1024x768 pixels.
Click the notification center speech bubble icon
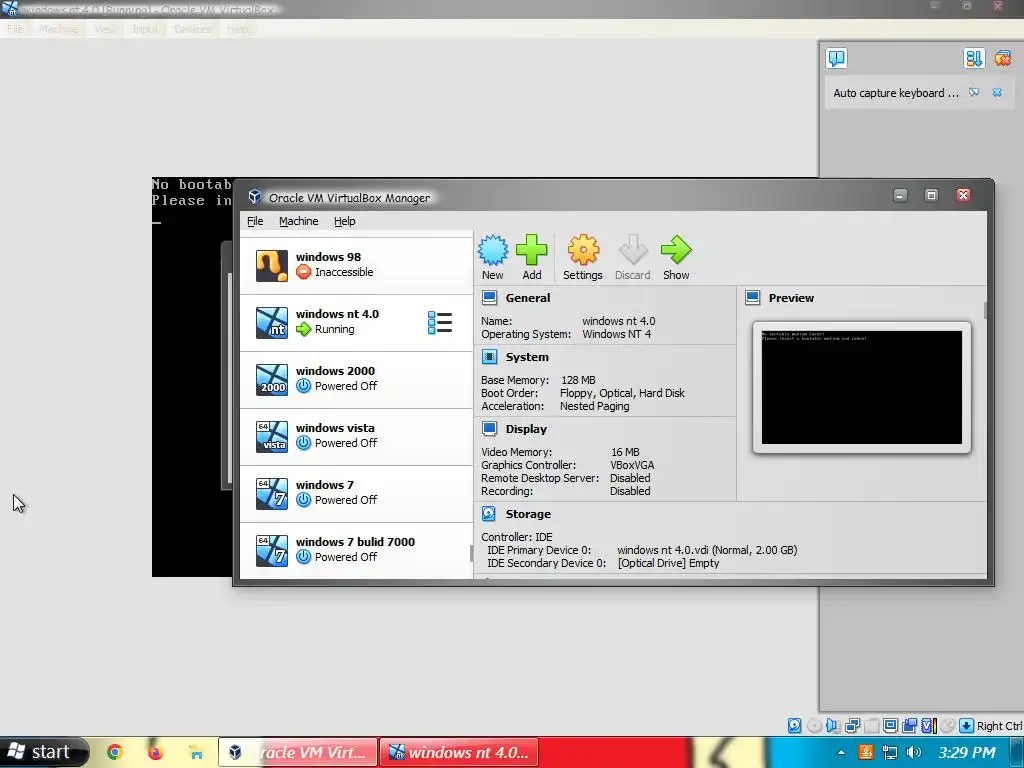837,58
